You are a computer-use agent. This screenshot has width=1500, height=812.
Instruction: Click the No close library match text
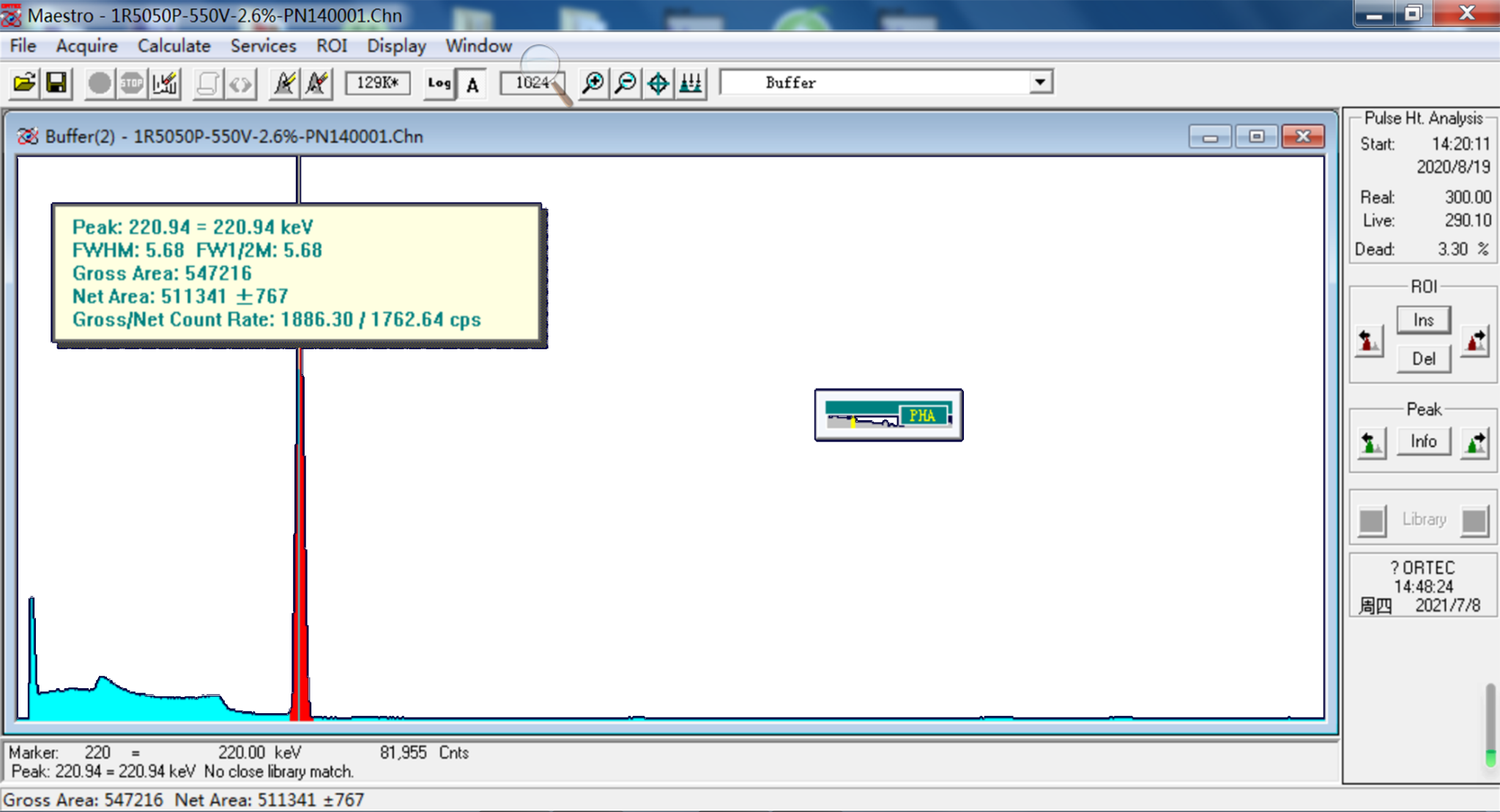[x=279, y=772]
